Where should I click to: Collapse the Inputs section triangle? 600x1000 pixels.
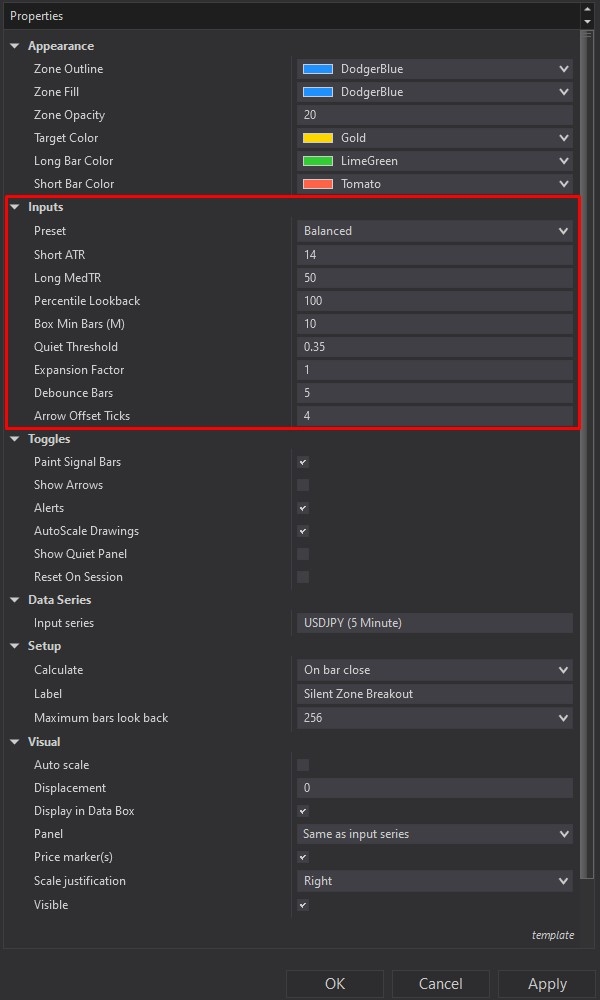pos(15,207)
